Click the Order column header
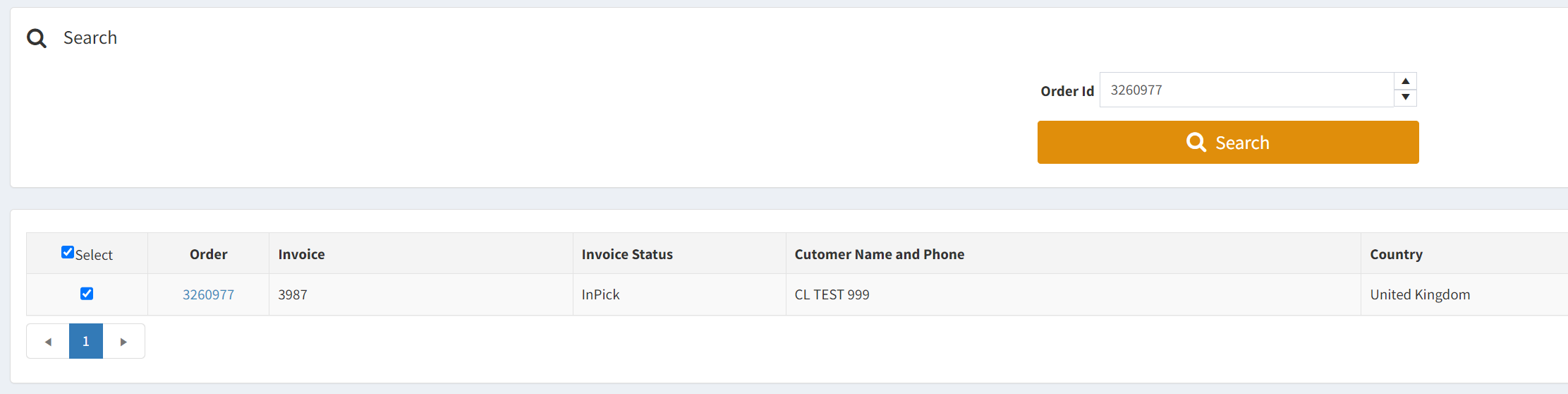Screen dimensions: 1568x394 click(208, 254)
